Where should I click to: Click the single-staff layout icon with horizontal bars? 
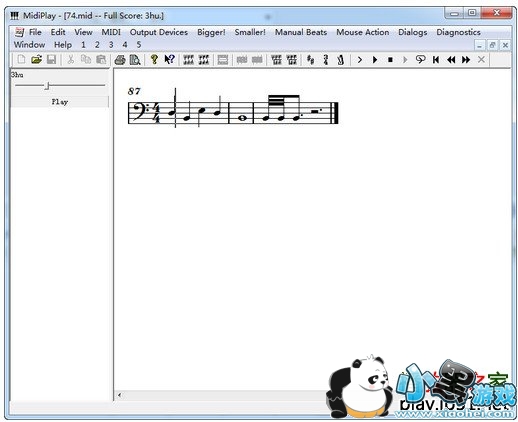click(x=223, y=60)
